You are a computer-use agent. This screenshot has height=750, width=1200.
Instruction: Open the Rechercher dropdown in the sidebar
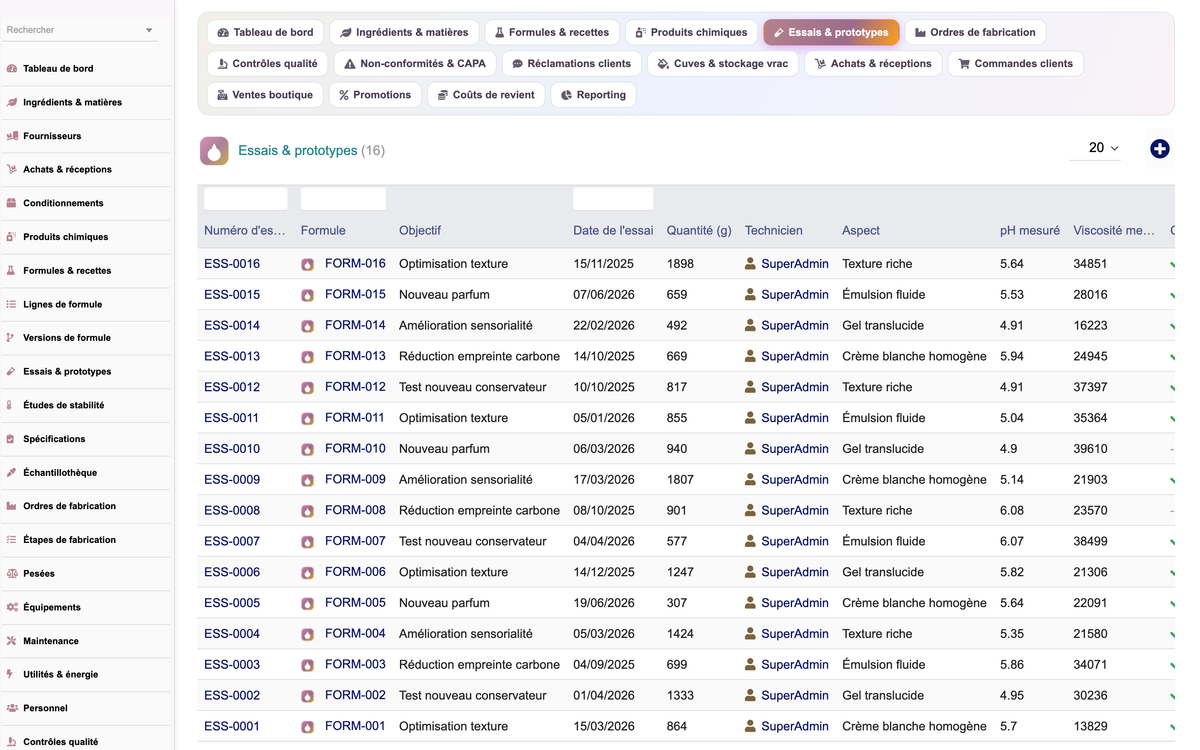point(149,30)
